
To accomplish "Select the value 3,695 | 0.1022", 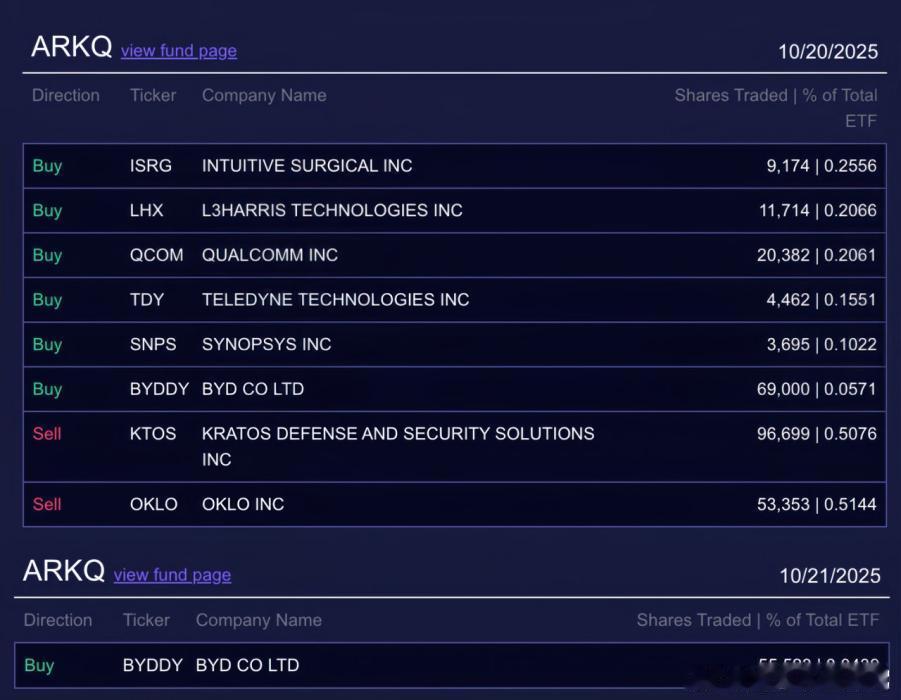I will (822, 344).
